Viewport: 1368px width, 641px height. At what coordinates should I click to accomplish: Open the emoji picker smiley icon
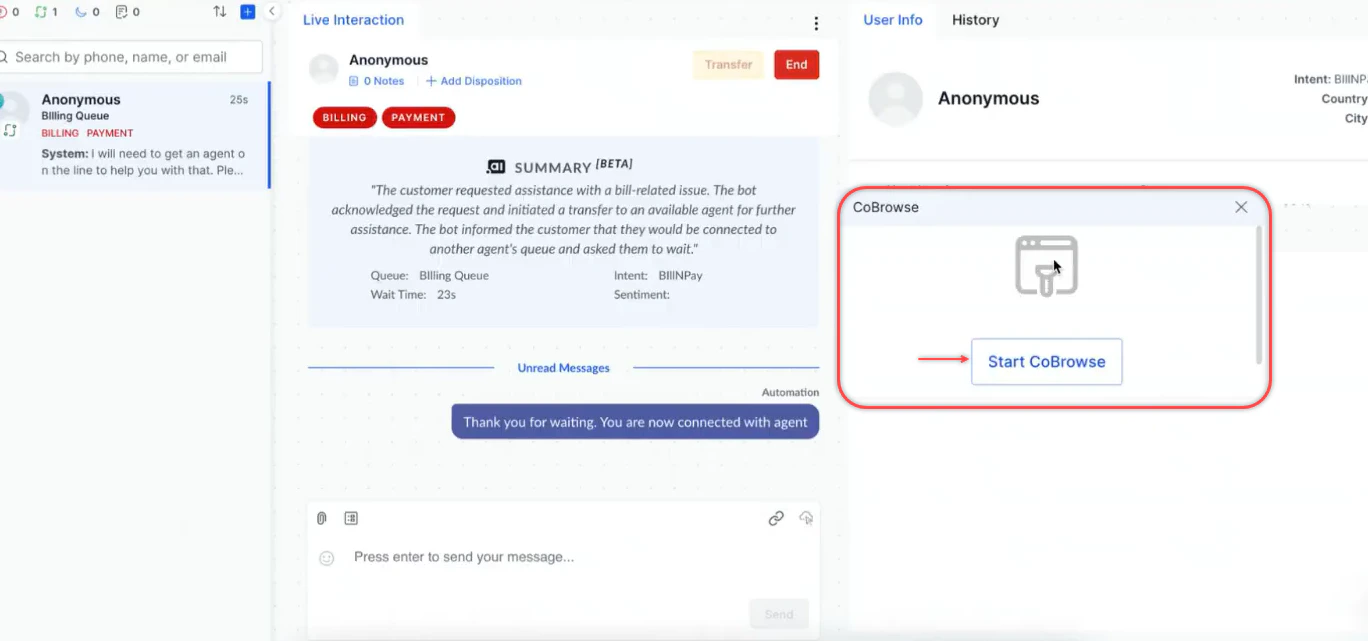[326, 558]
